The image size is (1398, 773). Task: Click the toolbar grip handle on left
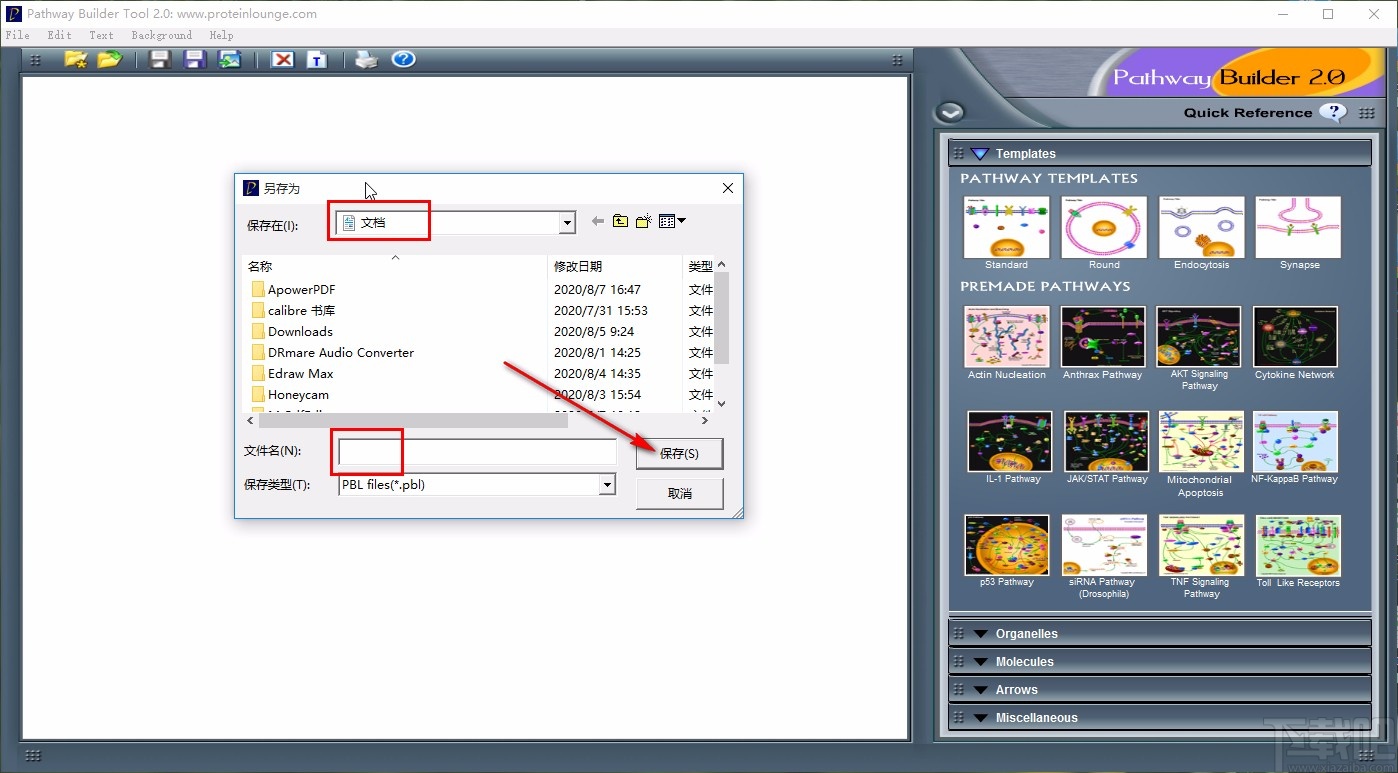click(x=36, y=60)
